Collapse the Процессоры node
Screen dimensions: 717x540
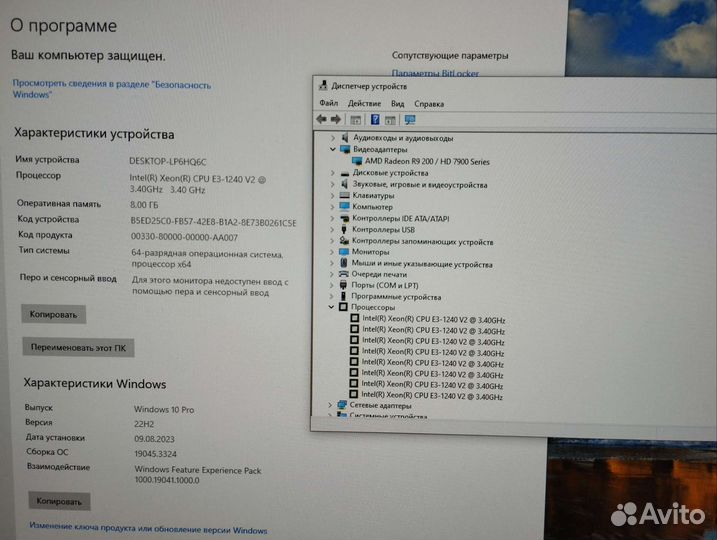pos(331,307)
